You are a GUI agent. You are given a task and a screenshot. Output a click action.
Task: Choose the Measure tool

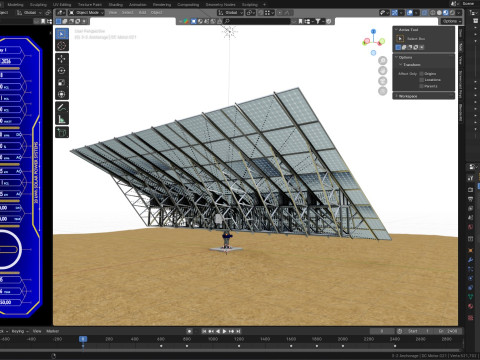coord(62,119)
